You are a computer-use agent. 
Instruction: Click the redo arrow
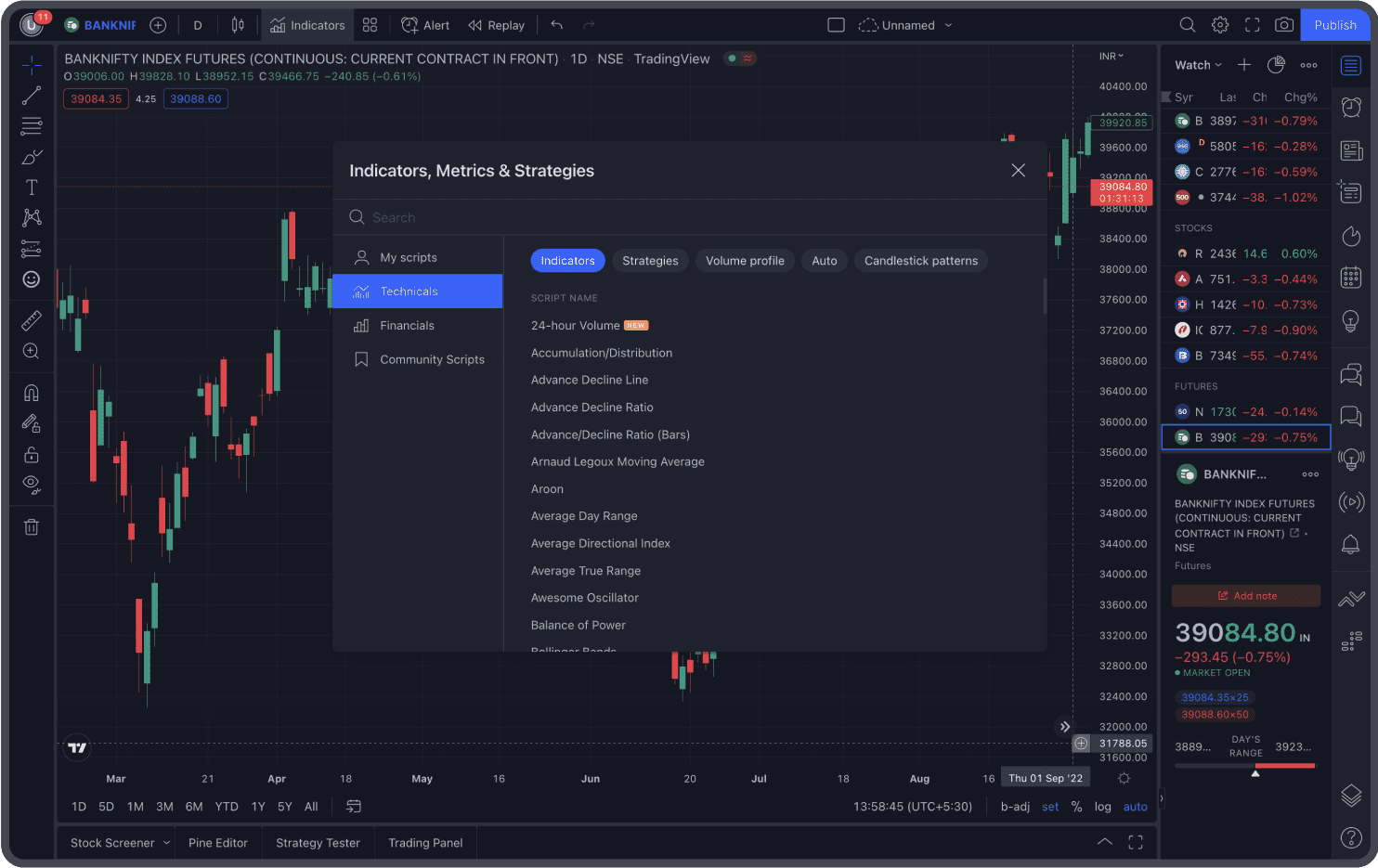[x=588, y=25]
